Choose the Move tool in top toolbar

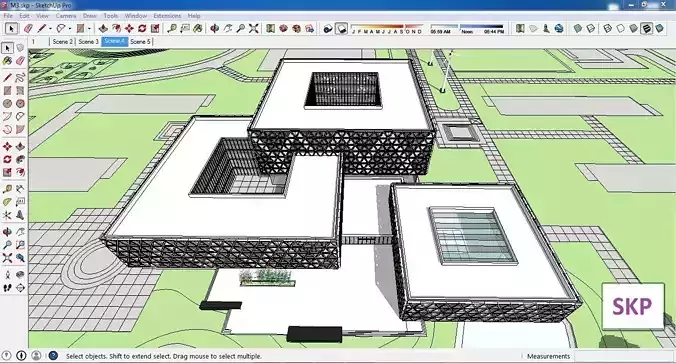tap(129, 29)
